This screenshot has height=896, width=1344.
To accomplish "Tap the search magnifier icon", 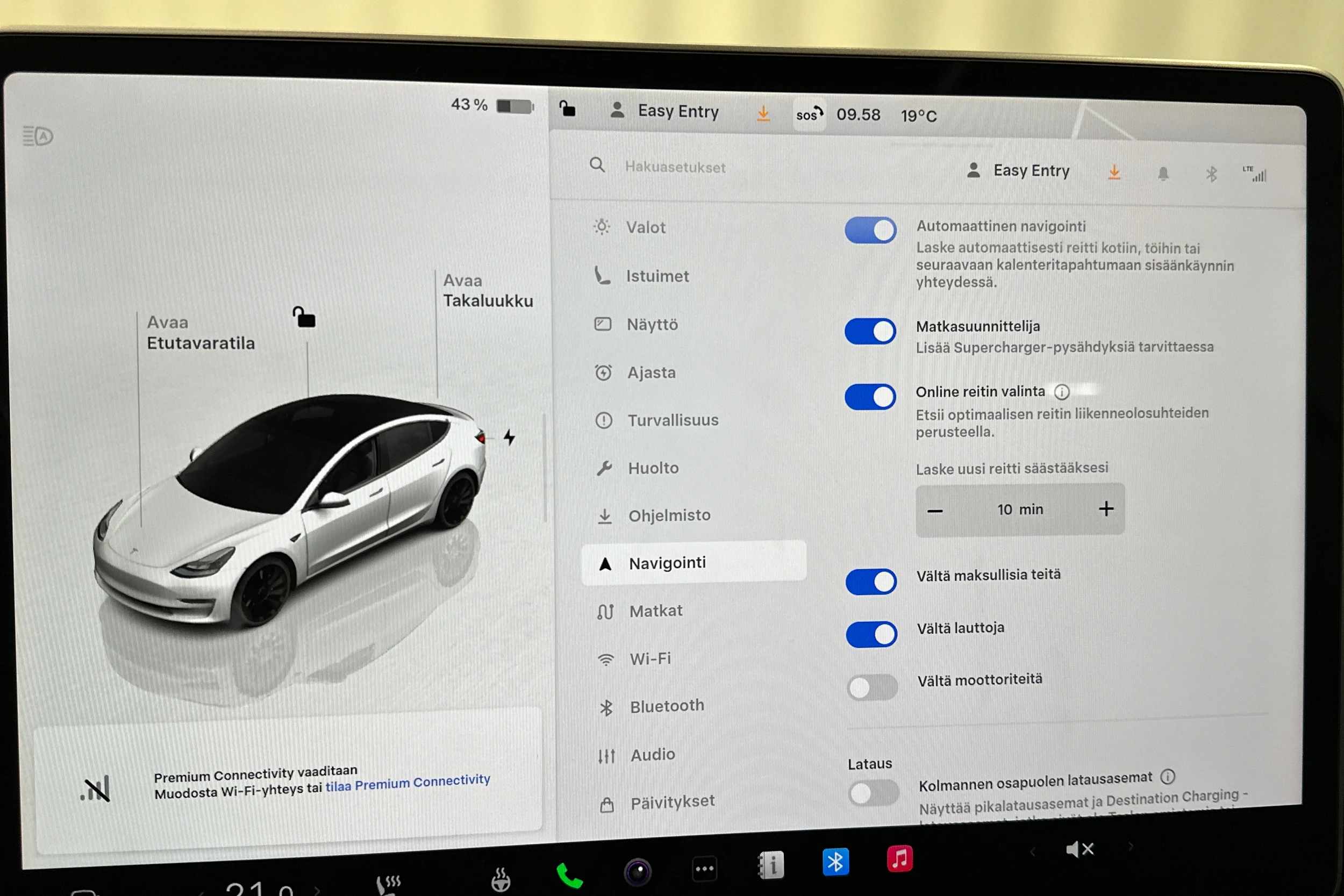I will click(x=597, y=165).
